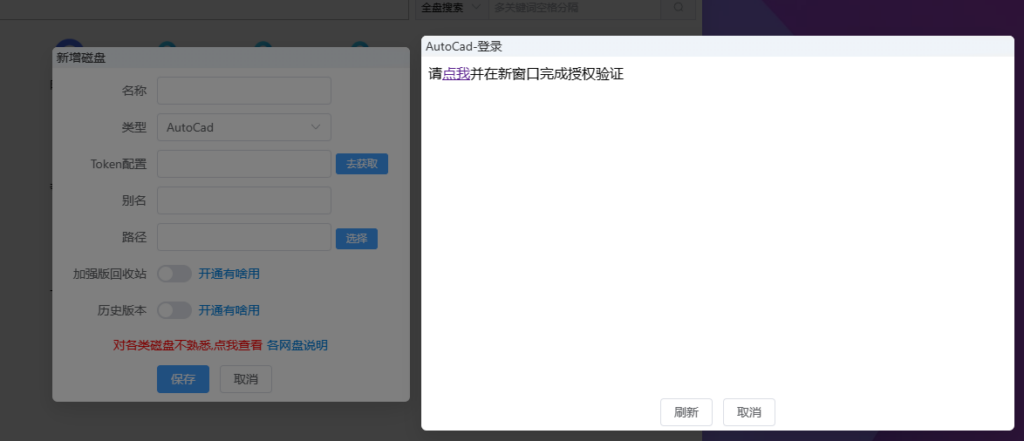Open 开通有啥用 link beside 历史版本

(x=229, y=310)
